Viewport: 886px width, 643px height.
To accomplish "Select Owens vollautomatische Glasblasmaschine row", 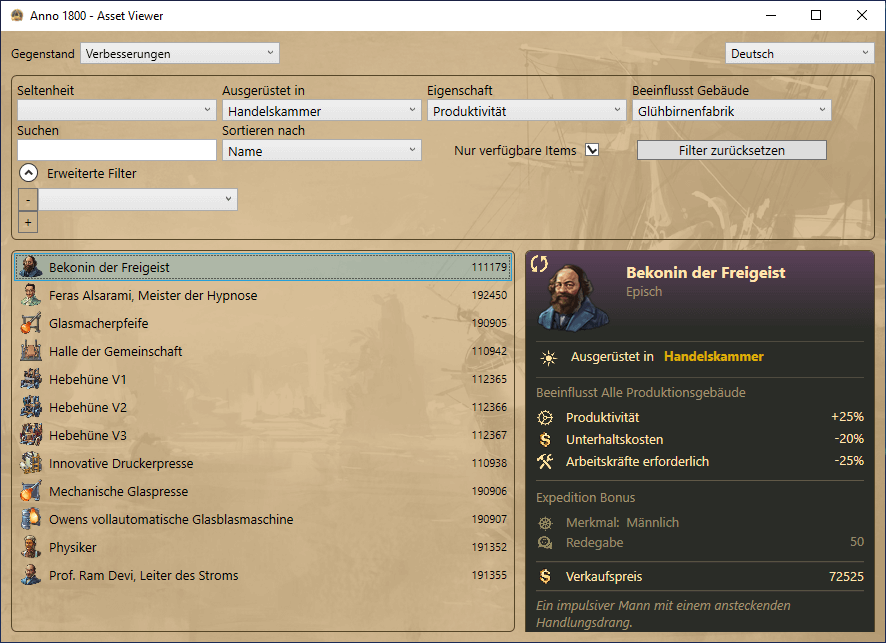I will (x=263, y=519).
